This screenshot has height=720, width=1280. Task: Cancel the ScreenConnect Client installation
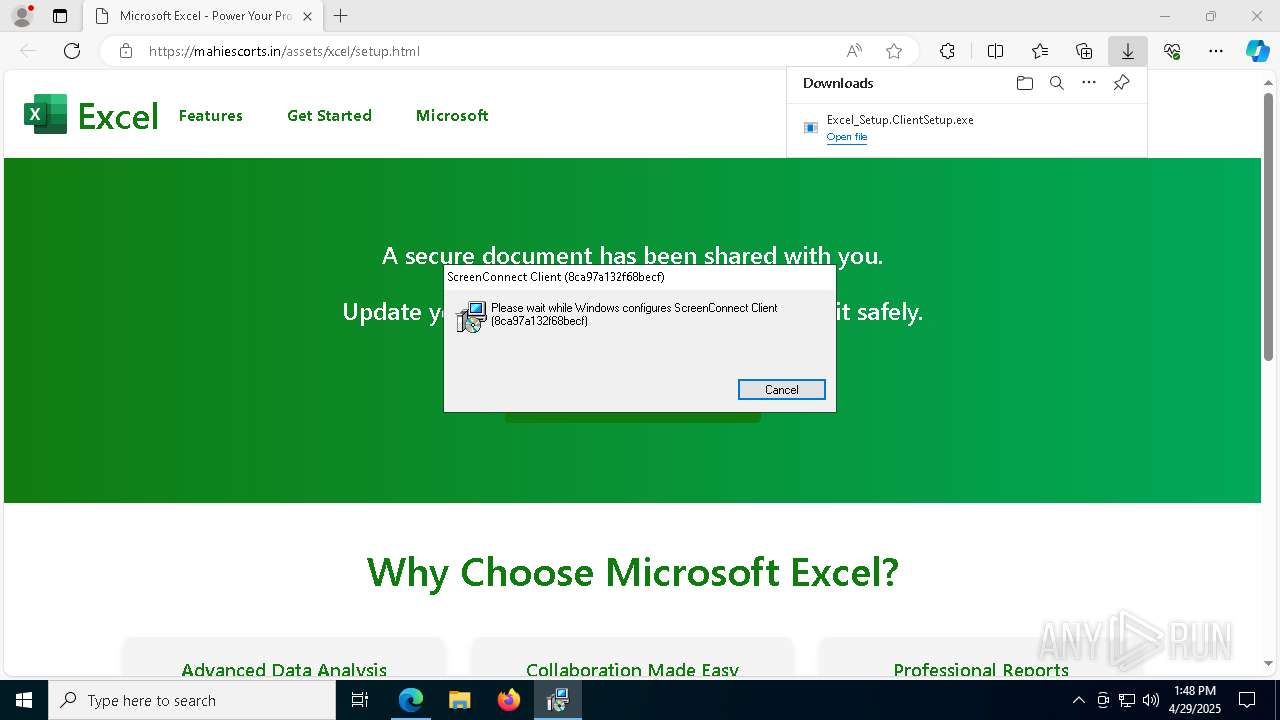pyautogui.click(x=782, y=390)
